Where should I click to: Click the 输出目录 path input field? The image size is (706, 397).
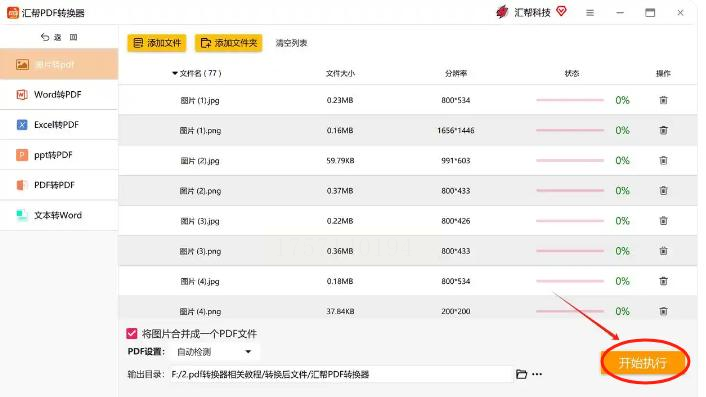pos(341,374)
